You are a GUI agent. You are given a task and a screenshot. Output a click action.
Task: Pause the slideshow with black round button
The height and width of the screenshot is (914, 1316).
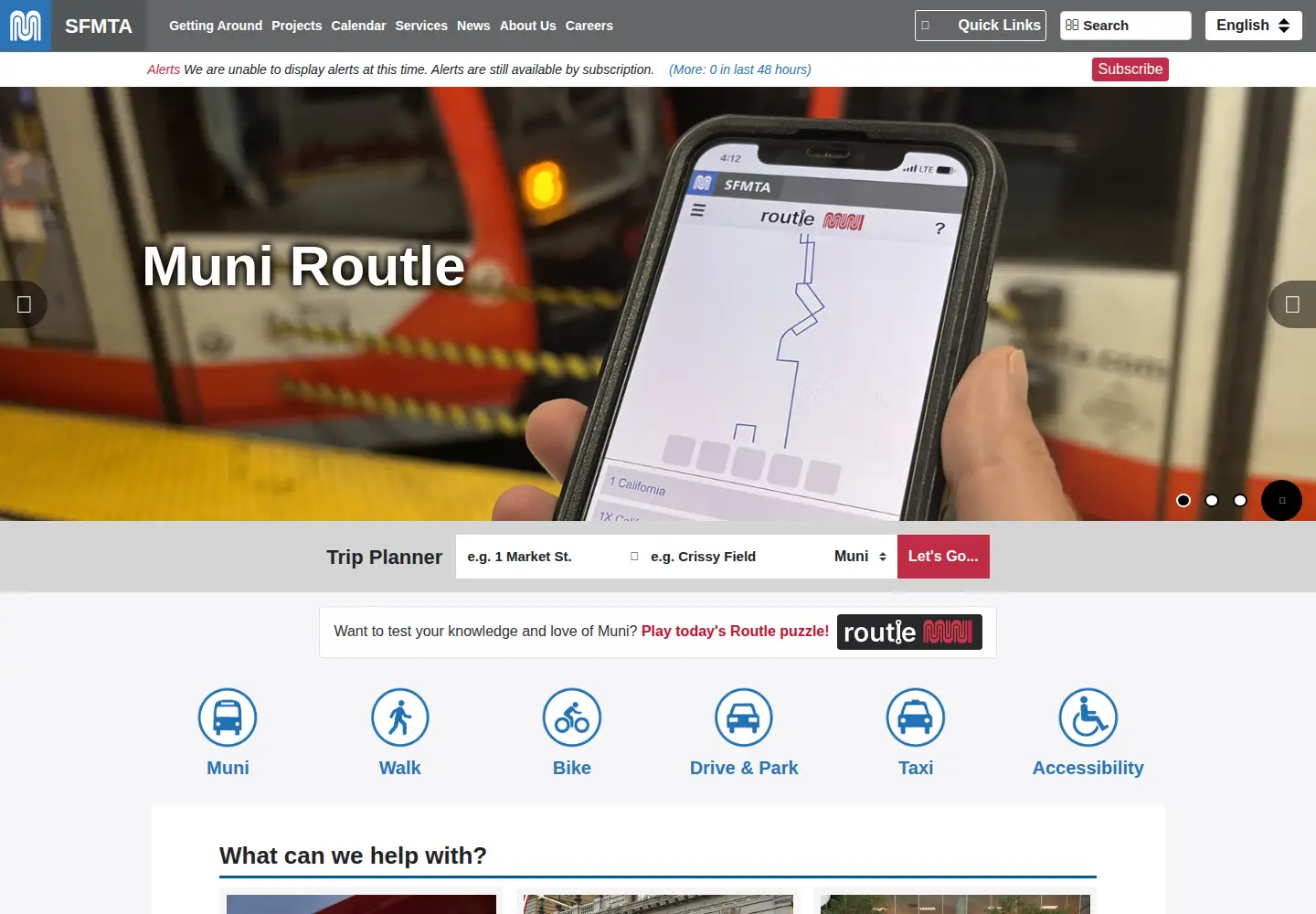[1281, 500]
